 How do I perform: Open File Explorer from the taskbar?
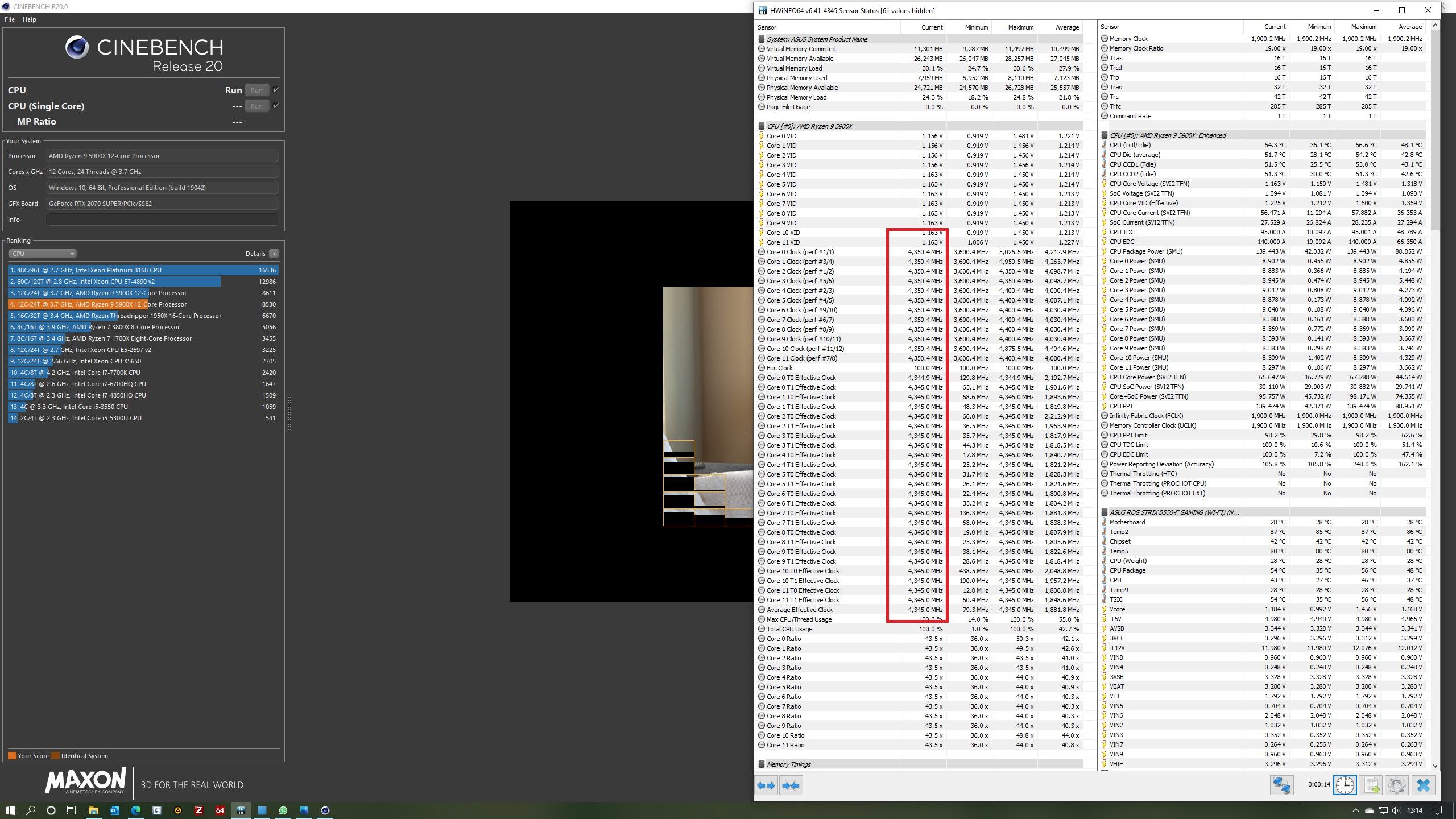pos(93,810)
